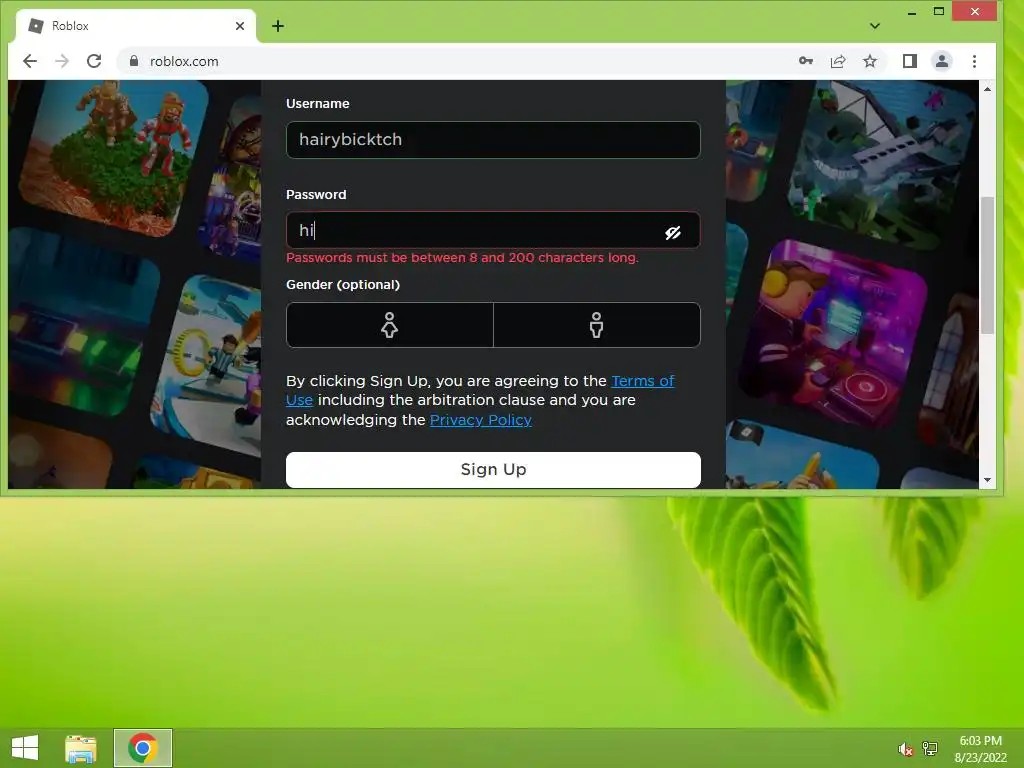Toggle password visibility eye icon
1024x768 pixels.
tap(673, 232)
